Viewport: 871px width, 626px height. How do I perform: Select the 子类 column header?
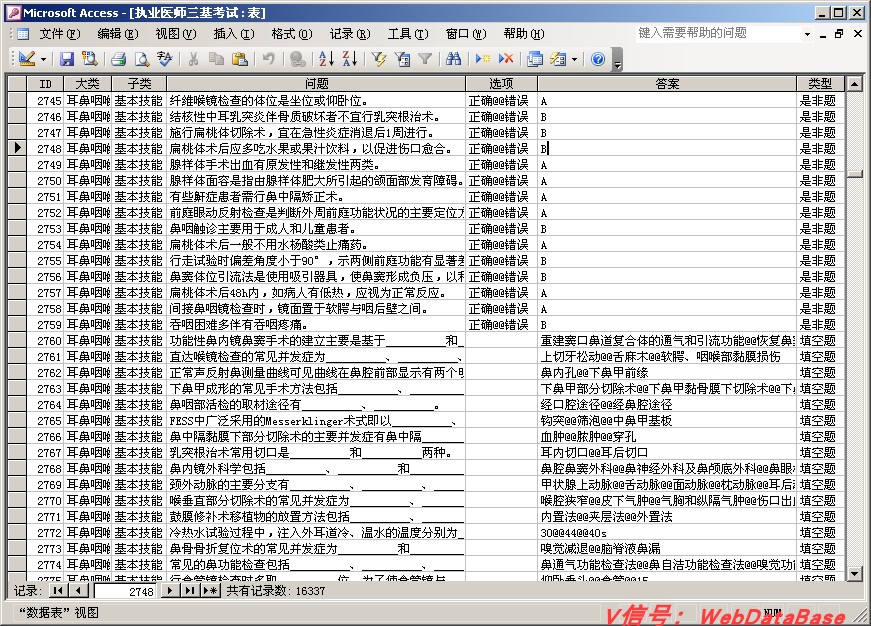tap(139, 83)
